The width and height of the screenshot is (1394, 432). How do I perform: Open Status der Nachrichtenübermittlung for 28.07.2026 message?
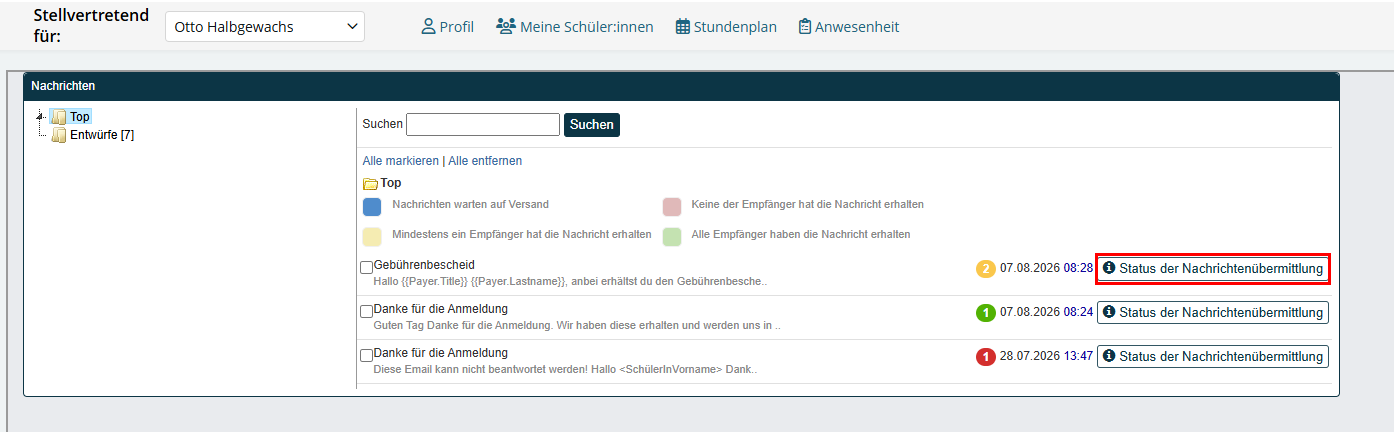coord(1213,356)
